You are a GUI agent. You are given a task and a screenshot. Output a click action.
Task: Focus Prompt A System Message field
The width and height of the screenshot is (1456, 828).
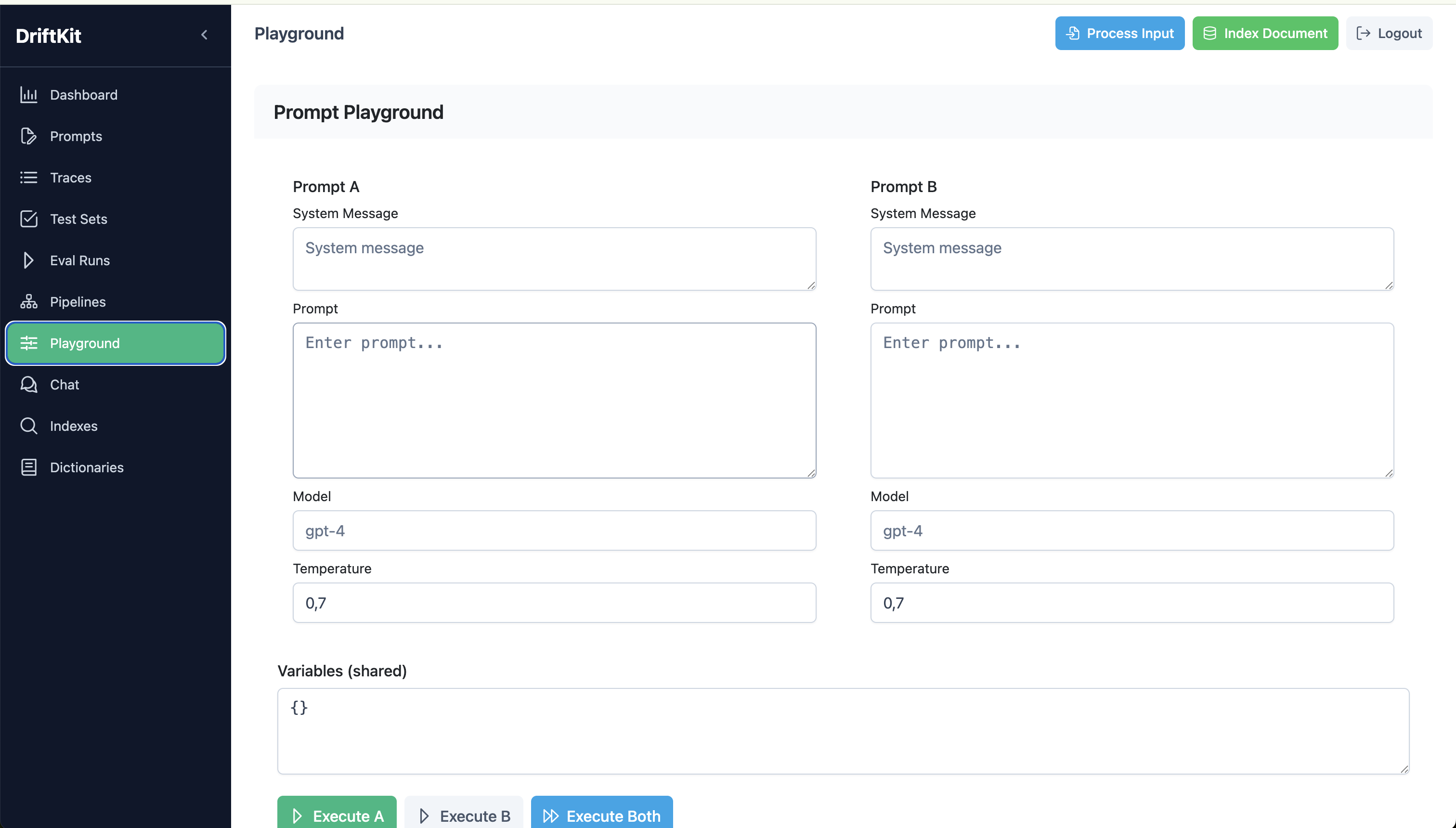click(x=554, y=259)
